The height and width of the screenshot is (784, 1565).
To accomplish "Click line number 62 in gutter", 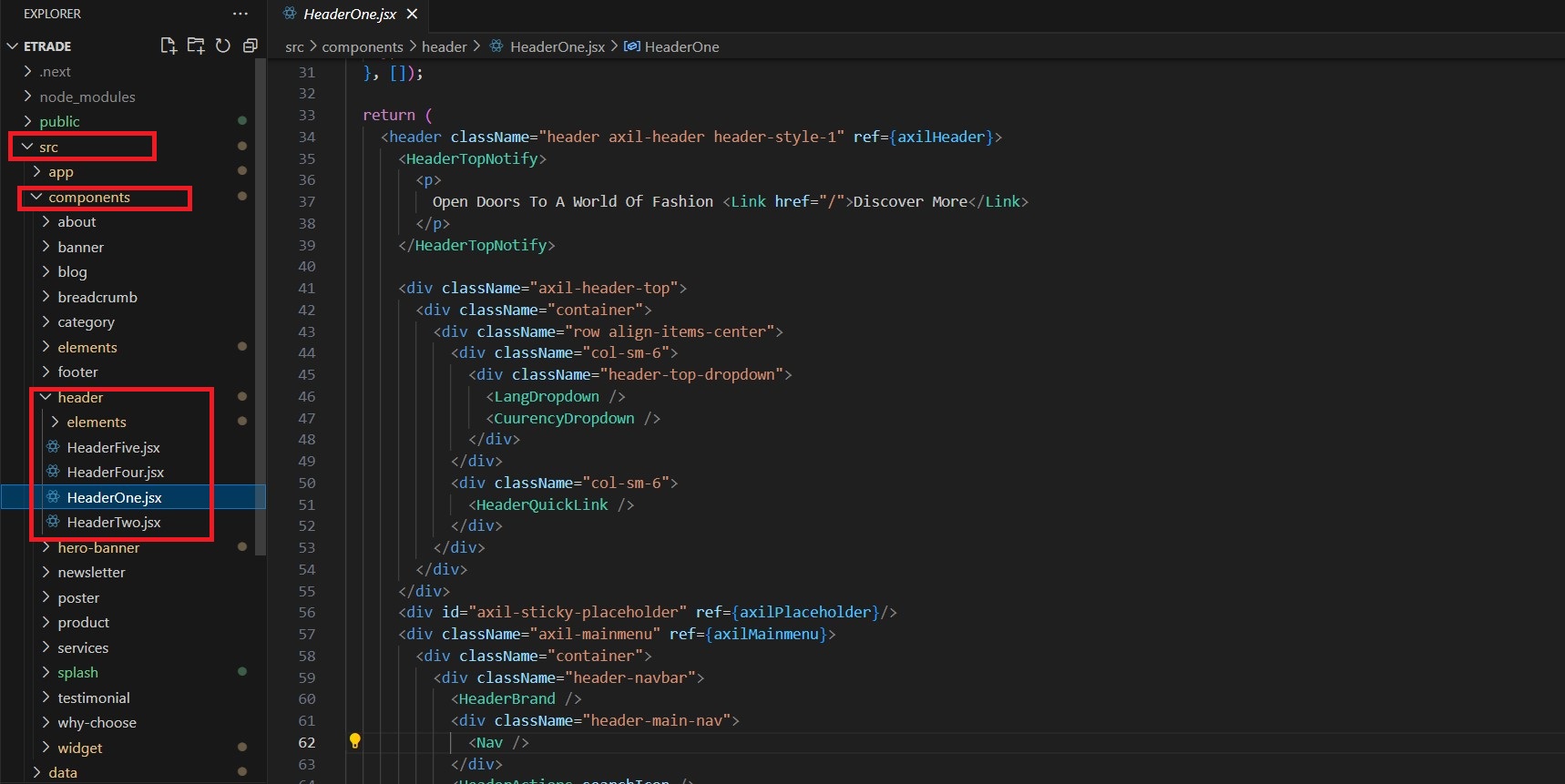I will (x=307, y=742).
